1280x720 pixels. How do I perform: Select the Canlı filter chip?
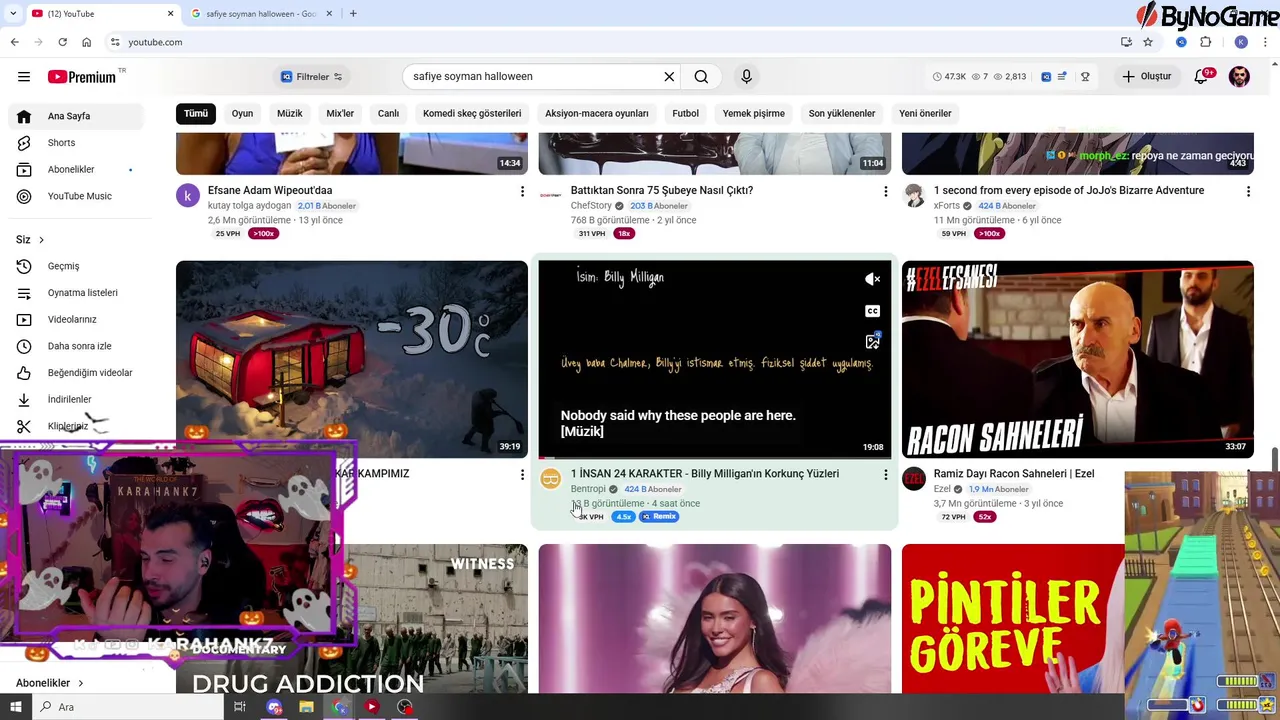388,113
